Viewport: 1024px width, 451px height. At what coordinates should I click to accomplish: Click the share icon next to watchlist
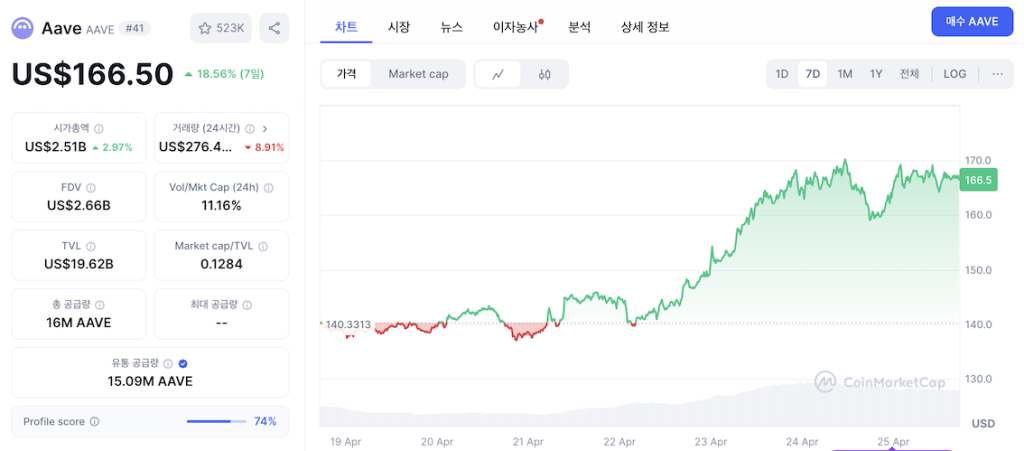point(274,28)
